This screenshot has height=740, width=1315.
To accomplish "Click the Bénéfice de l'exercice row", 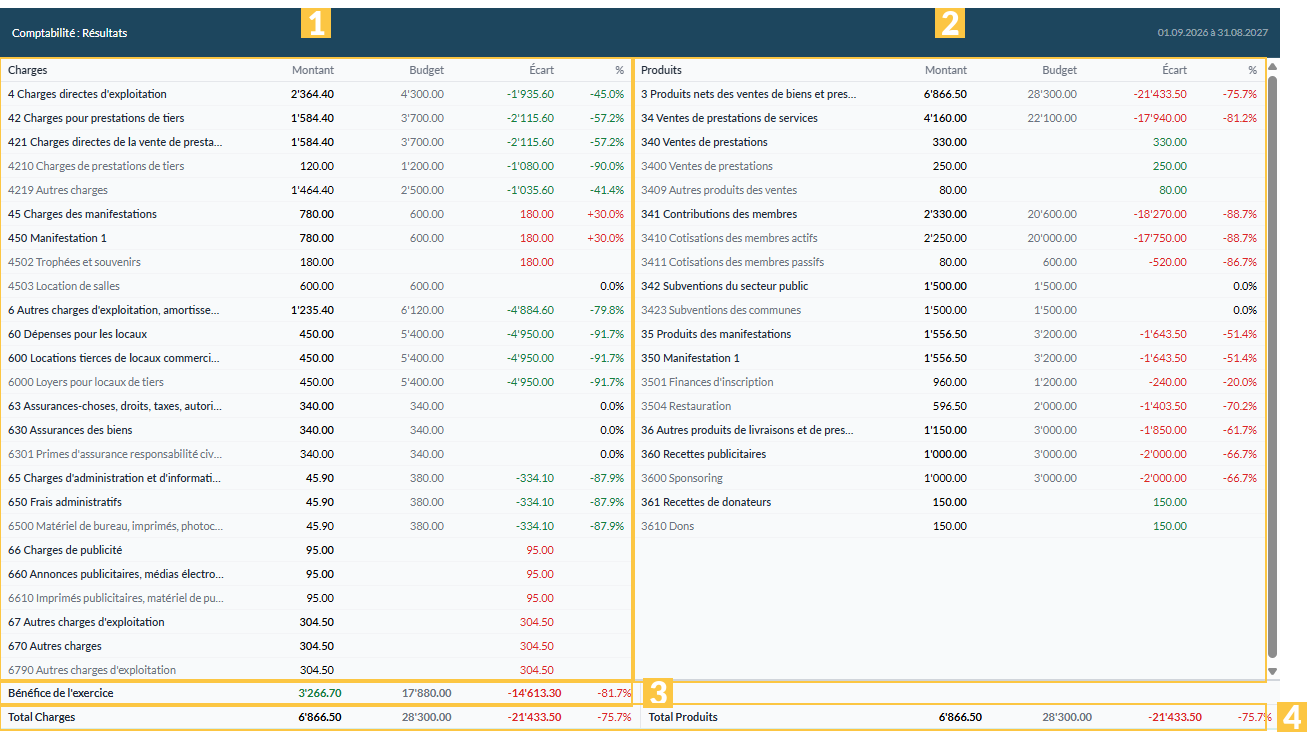I will [x=318, y=692].
